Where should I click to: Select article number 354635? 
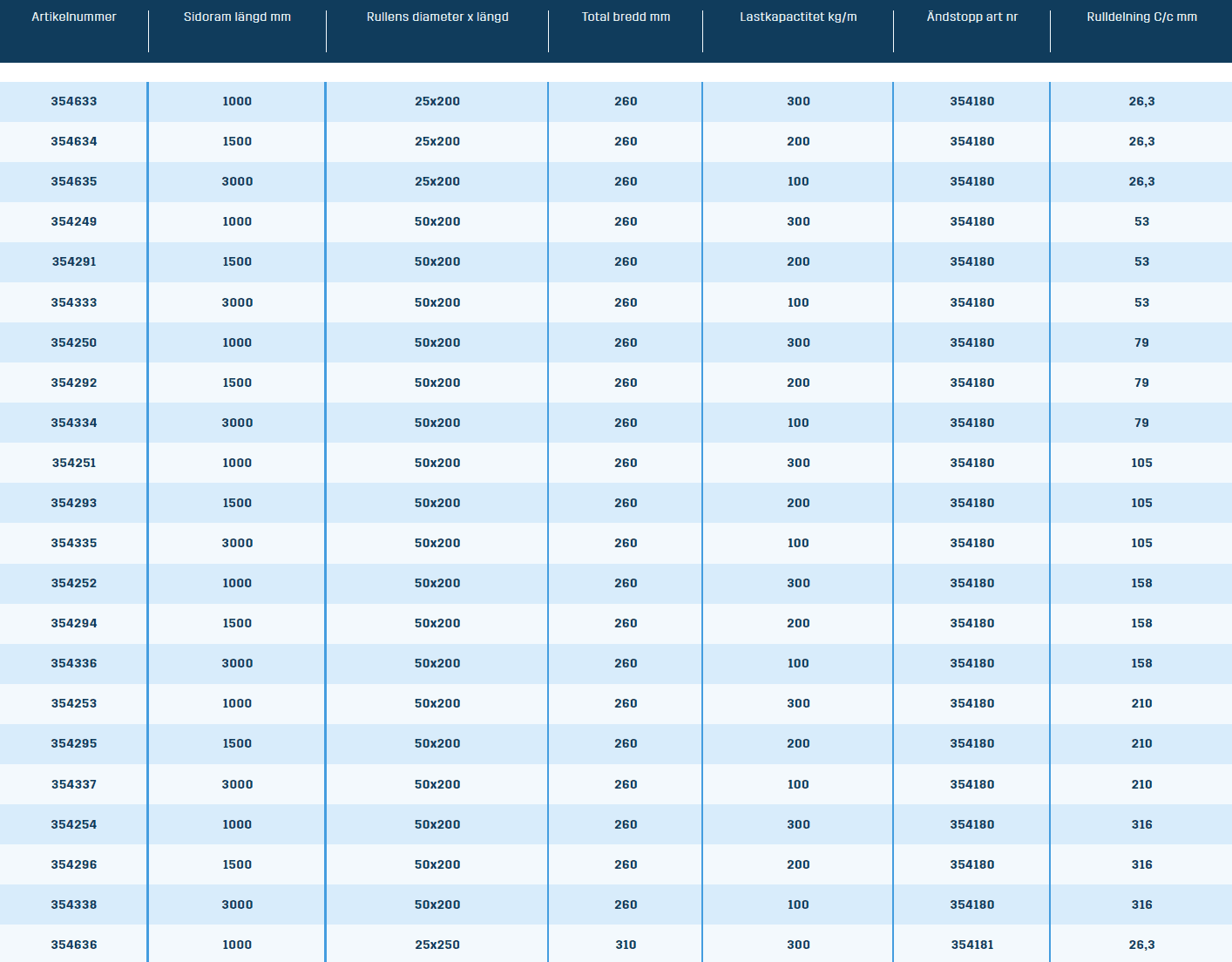pyautogui.click(x=74, y=181)
